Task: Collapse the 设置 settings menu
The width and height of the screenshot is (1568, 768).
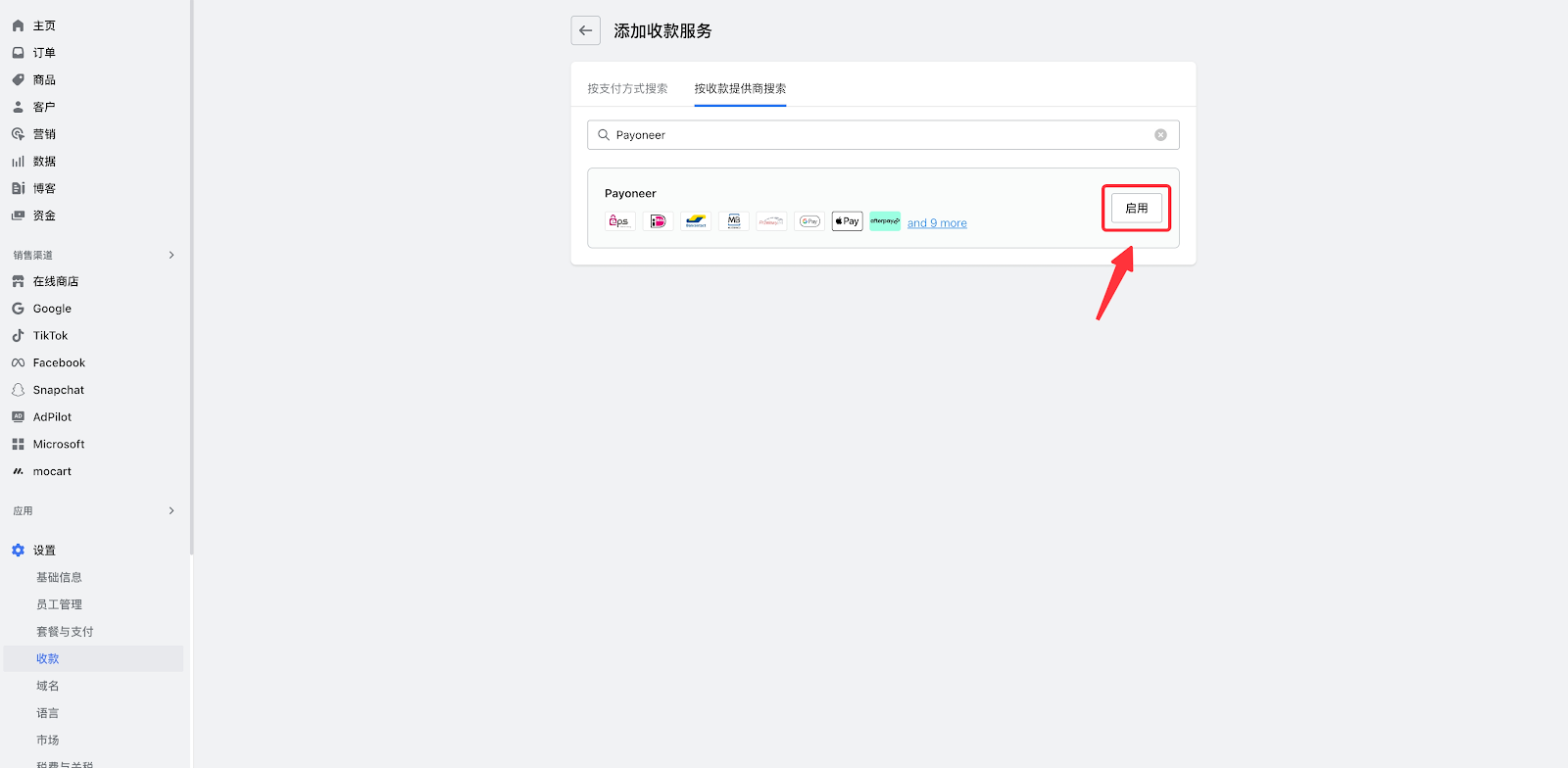Action: [x=44, y=551]
